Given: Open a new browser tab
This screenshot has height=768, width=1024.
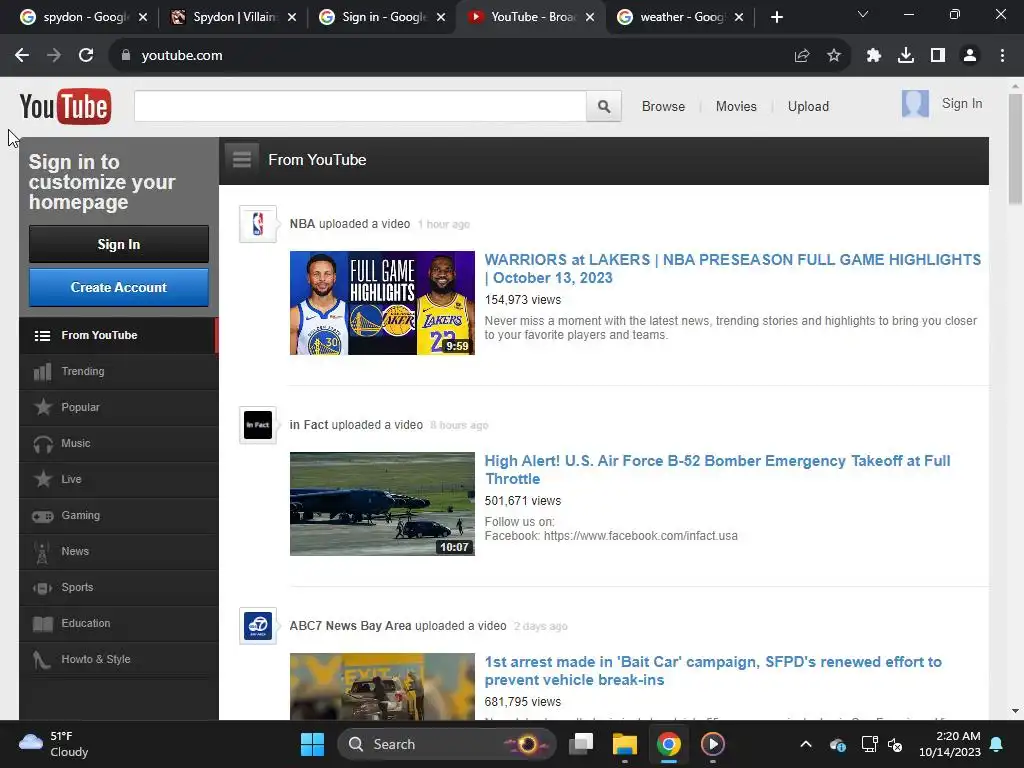Looking at the screenshot, I should click(x=776, y=17).
